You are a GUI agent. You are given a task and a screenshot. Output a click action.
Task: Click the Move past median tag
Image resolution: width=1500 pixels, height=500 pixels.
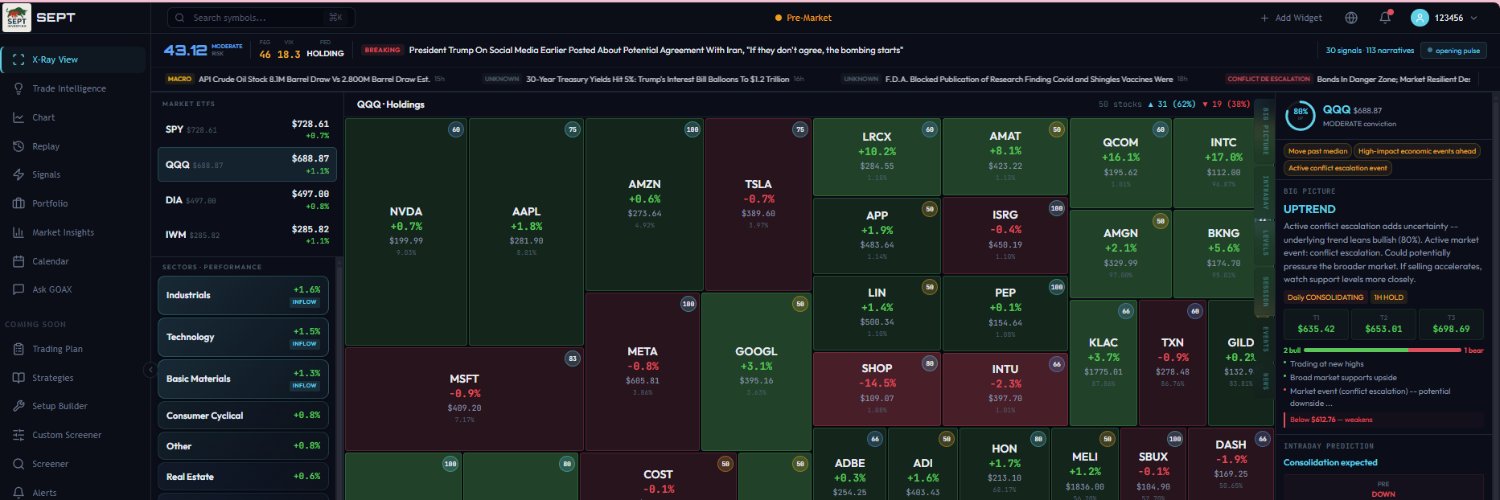(x=1317, y=151)
